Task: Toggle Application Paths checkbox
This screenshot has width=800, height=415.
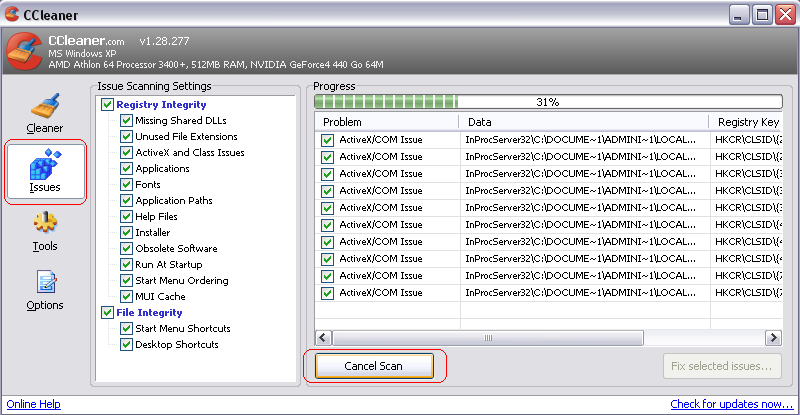Action: [x=126, y=201]
